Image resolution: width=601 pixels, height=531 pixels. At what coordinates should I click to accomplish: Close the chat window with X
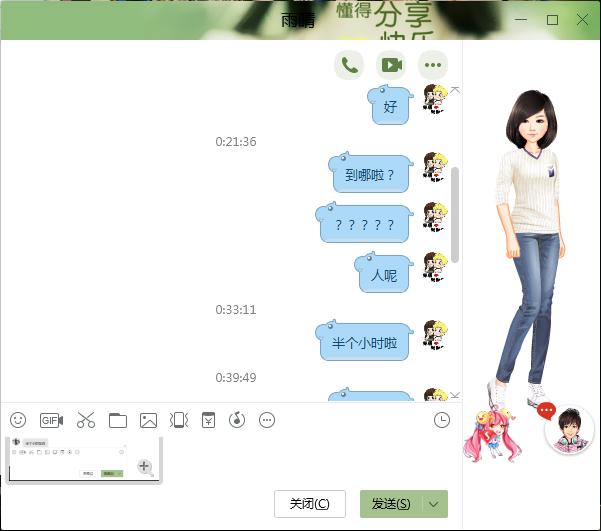pyautogui.click(x=583, y=20)
